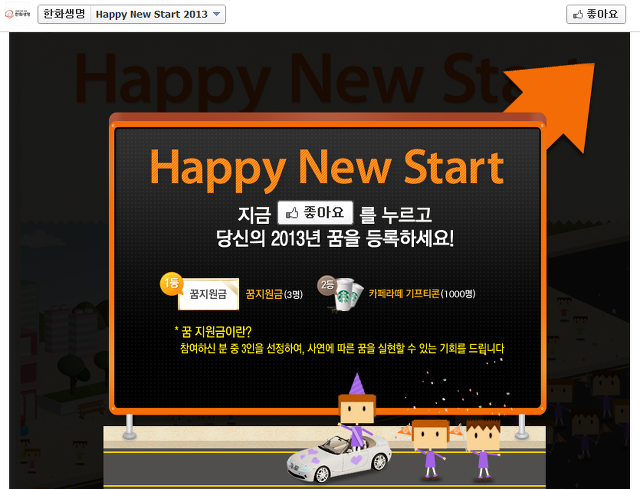Click the white convertible car illustration
Viewport: 640px width, 489px height.
click(x=339, y=458)
